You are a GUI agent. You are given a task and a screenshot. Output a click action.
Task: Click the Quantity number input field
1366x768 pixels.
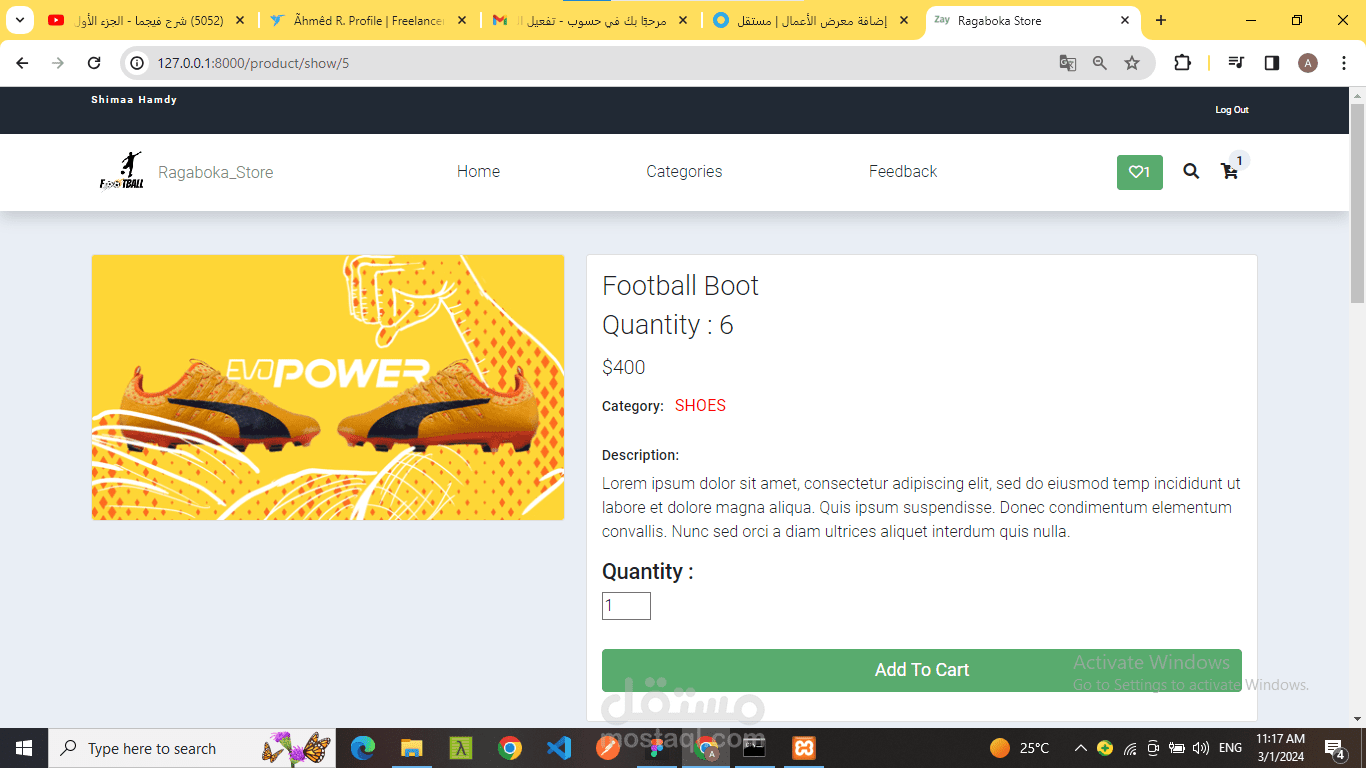(626, 606)
